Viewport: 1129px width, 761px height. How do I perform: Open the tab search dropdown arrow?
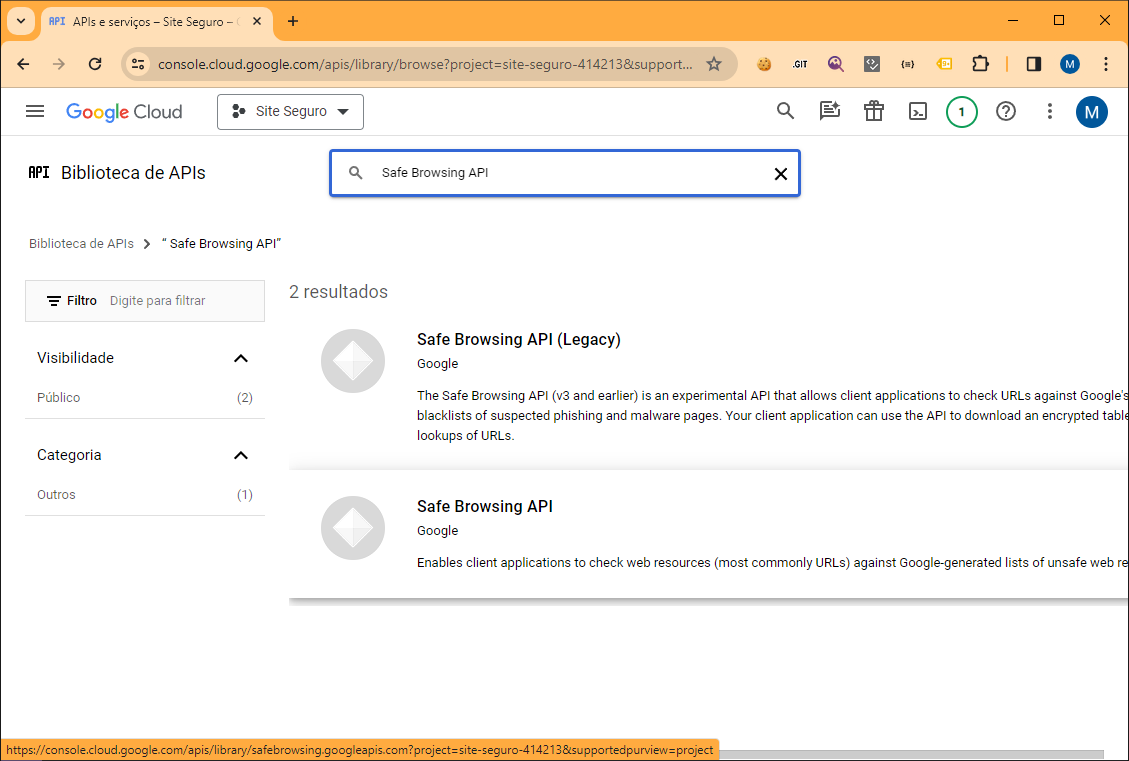21,21
